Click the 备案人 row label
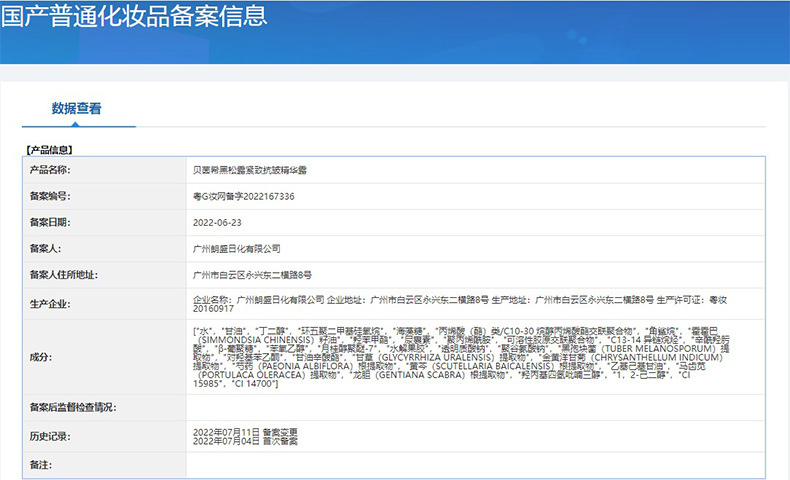This screenshot has height=480, width=790. tap(45, 248)
